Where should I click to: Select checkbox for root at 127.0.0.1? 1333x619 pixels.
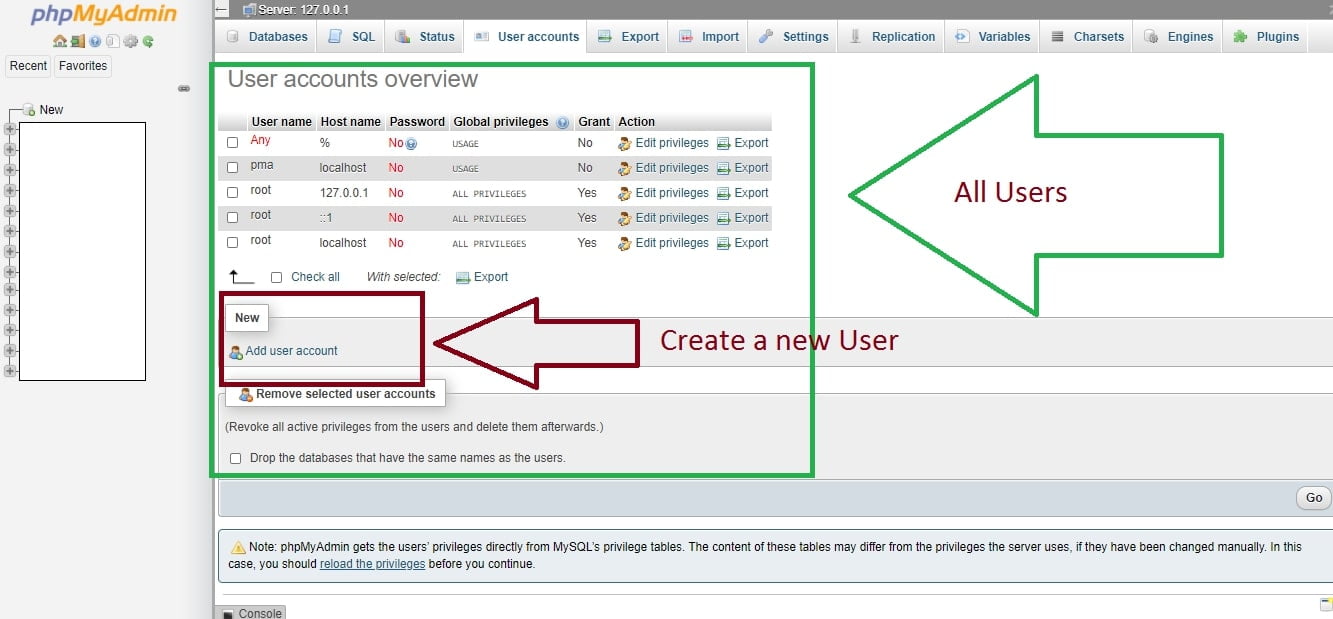233,193
